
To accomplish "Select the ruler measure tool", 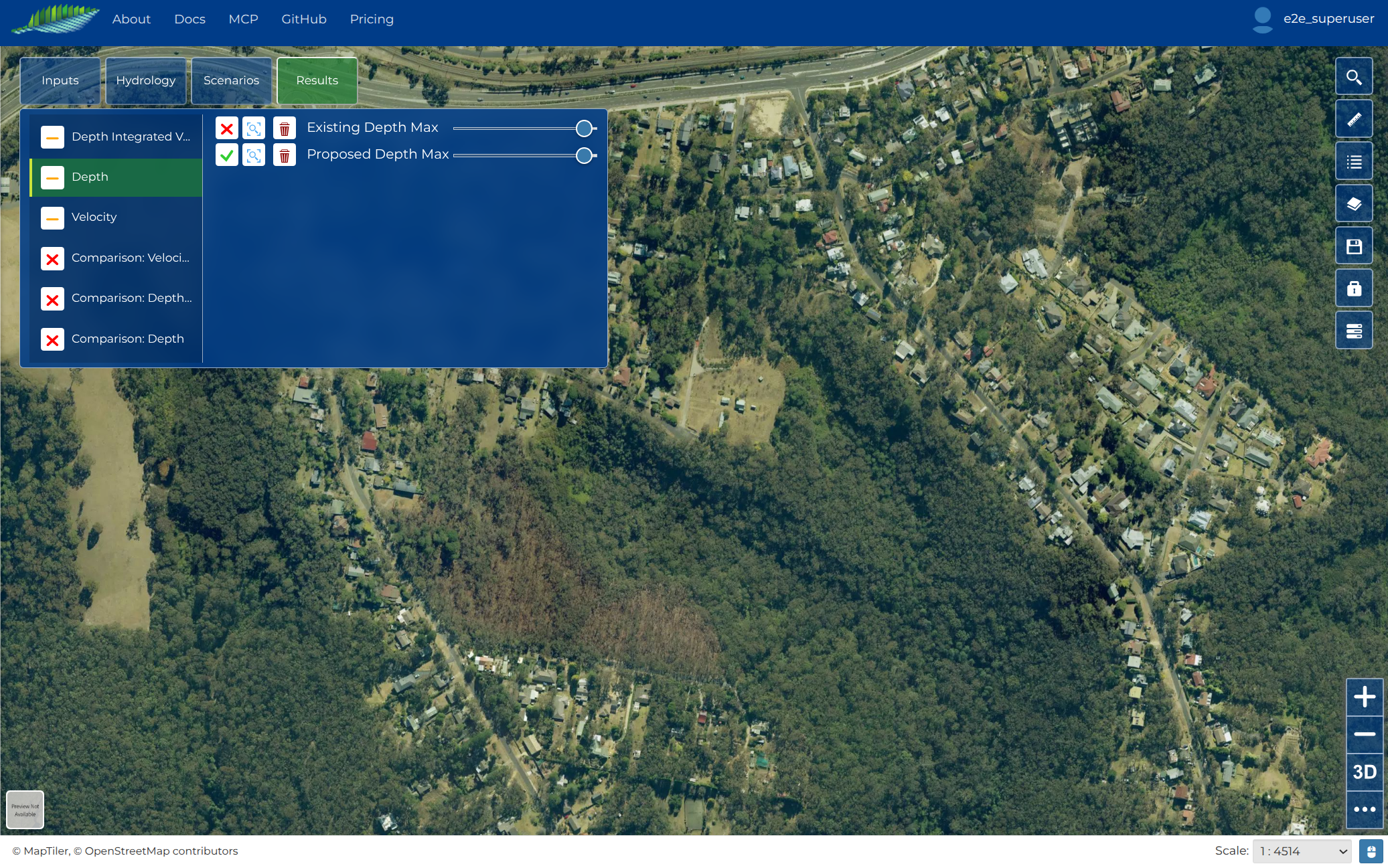I will point(1354,119).
